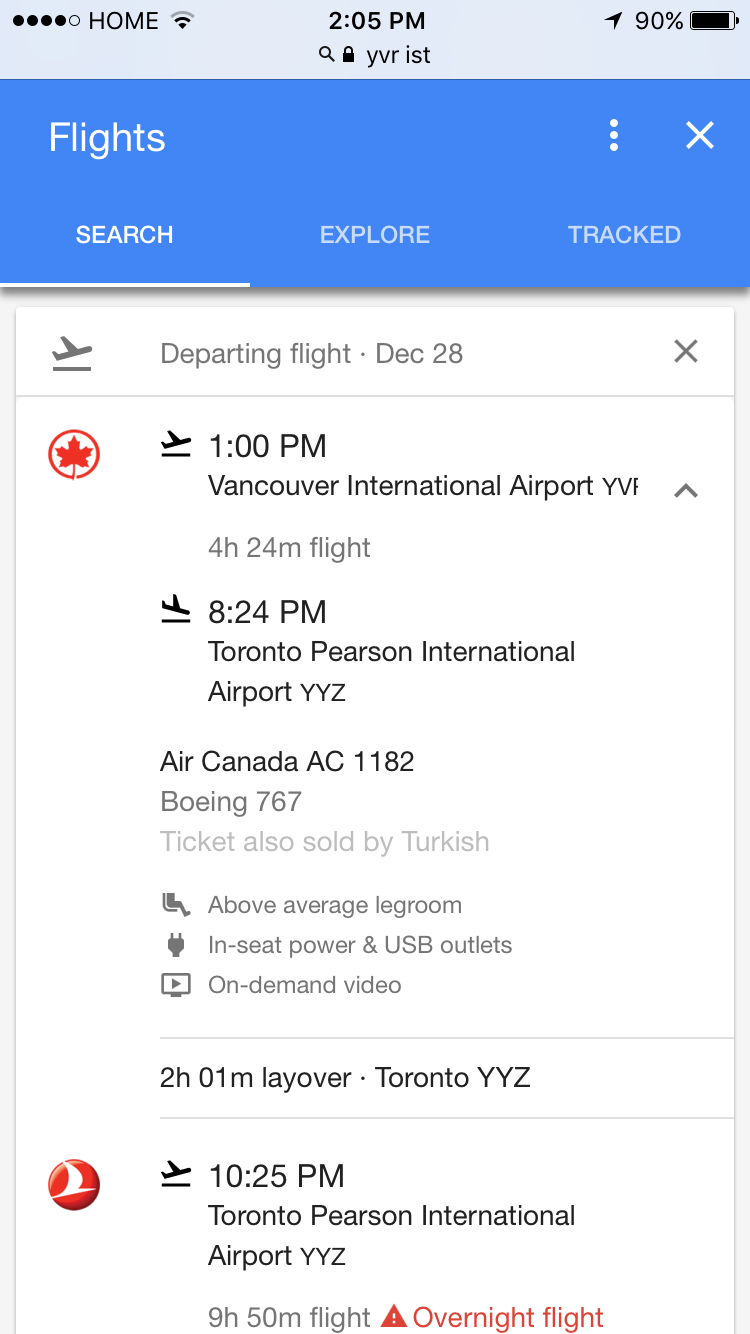Tap the red overnight flight warning icon
Screen dimensions: 750x1334
pos(394,1316)
